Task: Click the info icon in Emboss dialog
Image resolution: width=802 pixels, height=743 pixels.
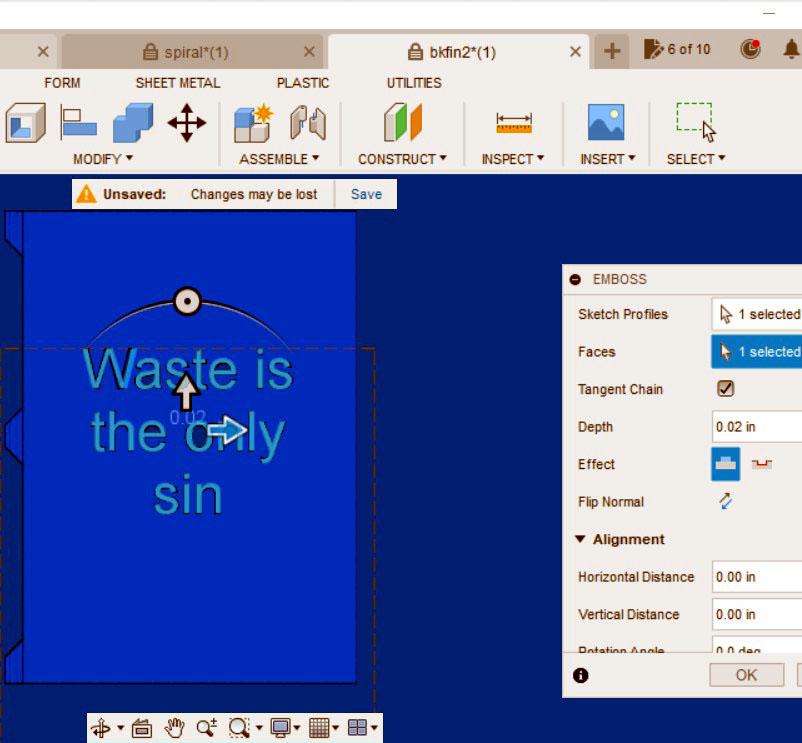Action: pos(580,676)
